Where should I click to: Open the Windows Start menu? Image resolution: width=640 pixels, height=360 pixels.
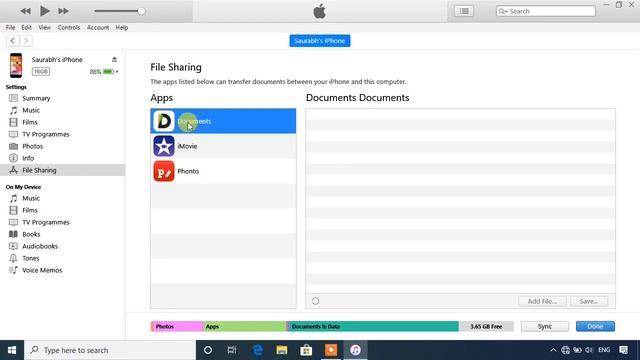tap(12, 350)
